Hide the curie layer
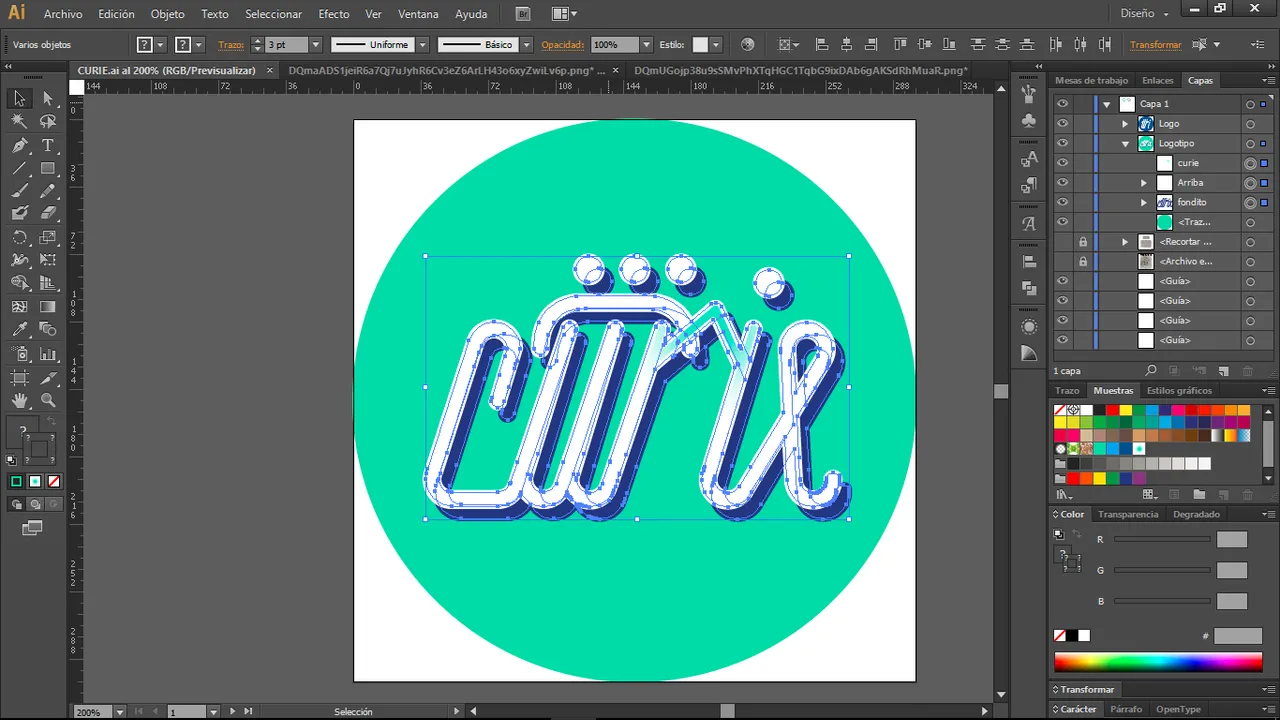1280x720 pixels. tap(1062, 163)
